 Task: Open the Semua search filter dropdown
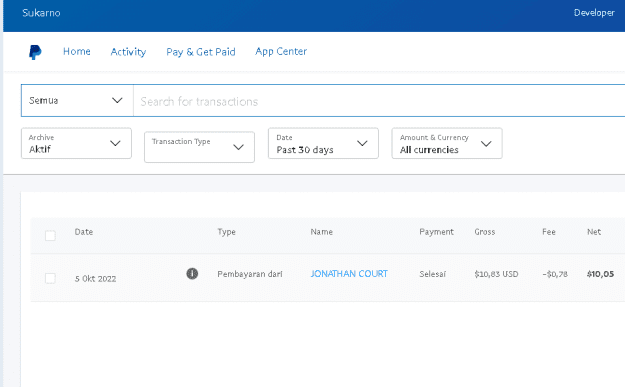77,100
